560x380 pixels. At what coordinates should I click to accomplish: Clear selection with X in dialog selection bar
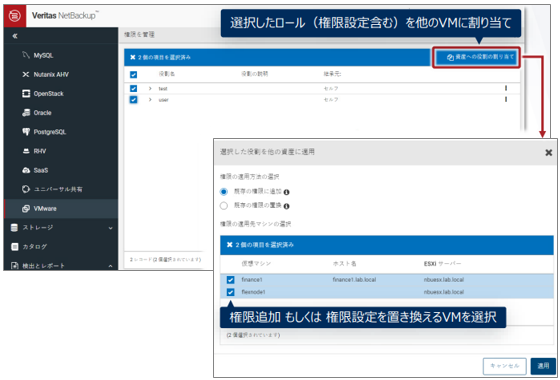[230, 245]
